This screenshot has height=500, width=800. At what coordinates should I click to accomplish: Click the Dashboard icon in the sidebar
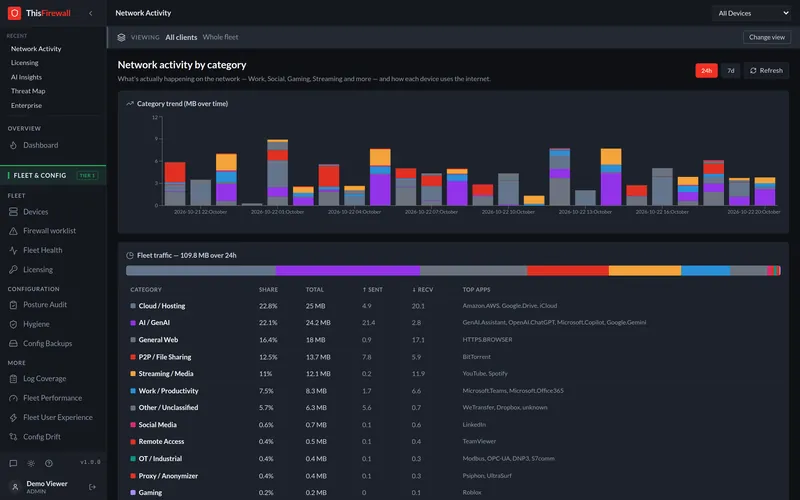tap(13, 145)
